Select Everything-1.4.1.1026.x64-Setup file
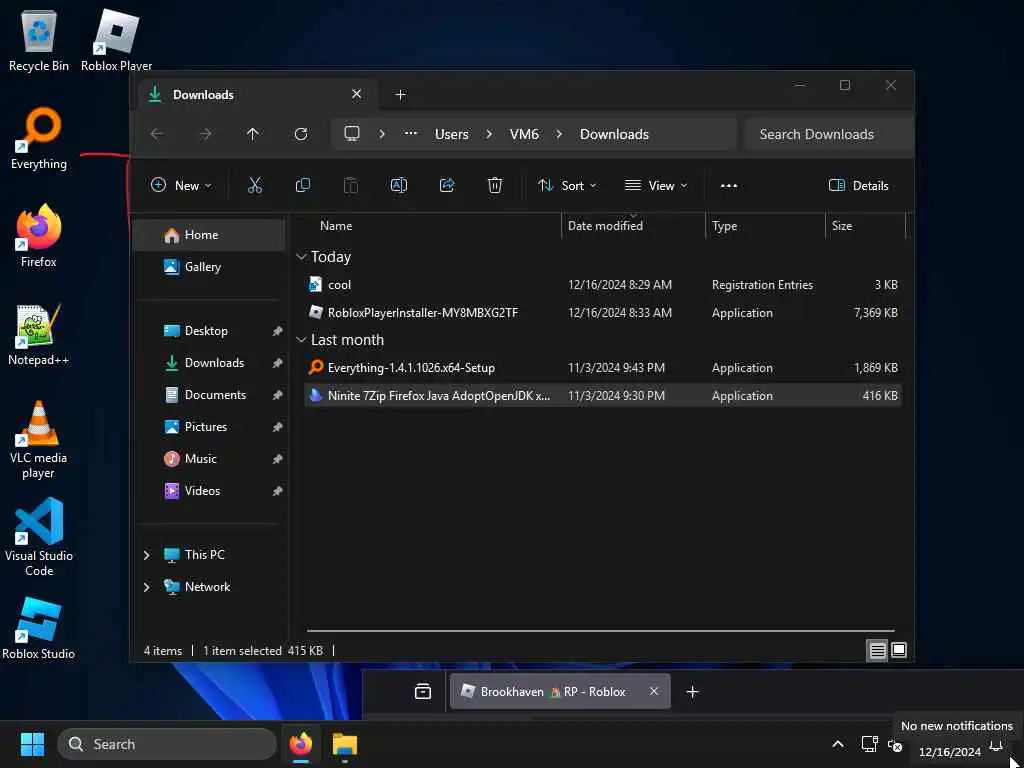 603,368
